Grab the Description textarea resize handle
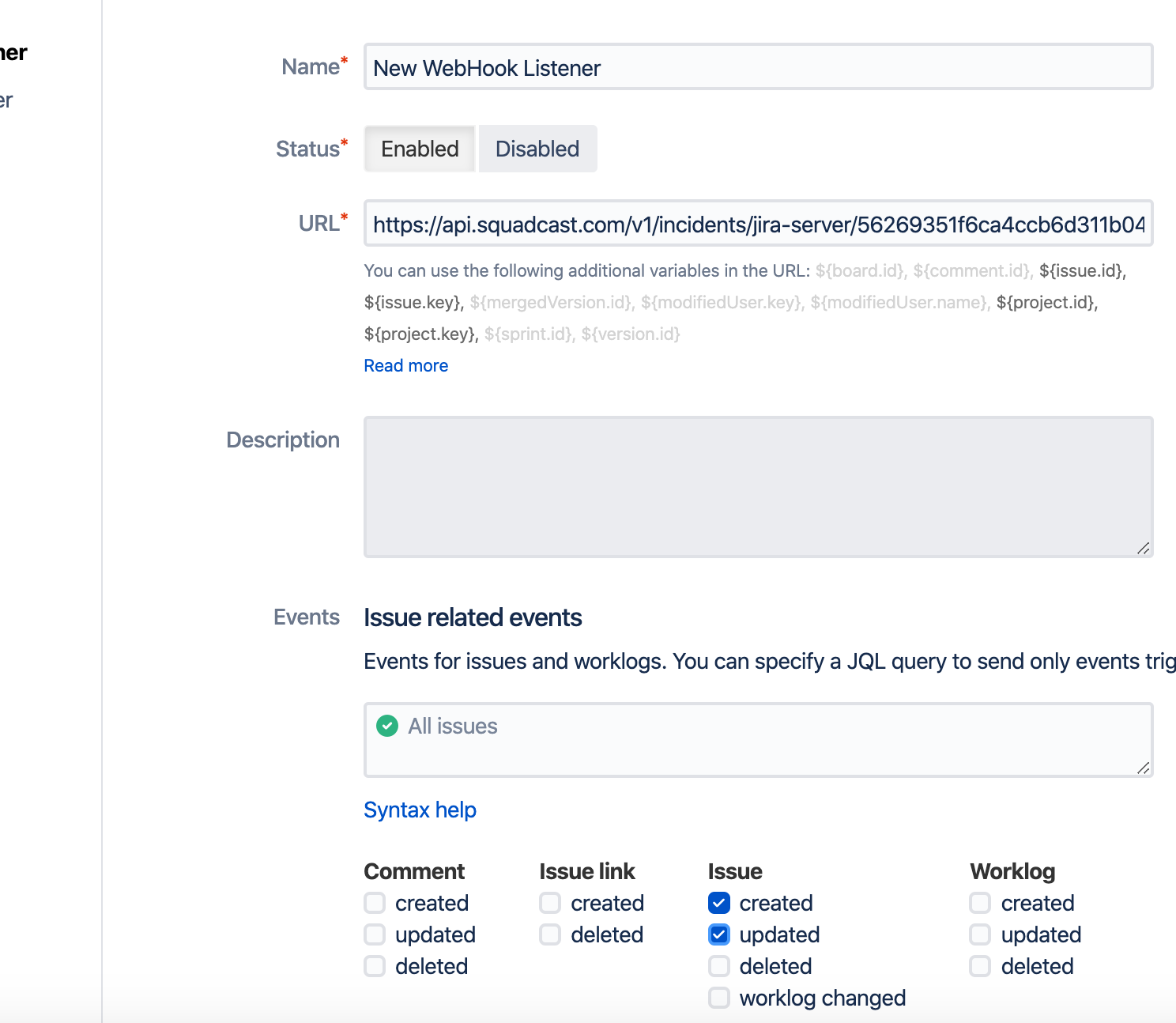The image size is (1176, 1023). (x=1143, y=548)
